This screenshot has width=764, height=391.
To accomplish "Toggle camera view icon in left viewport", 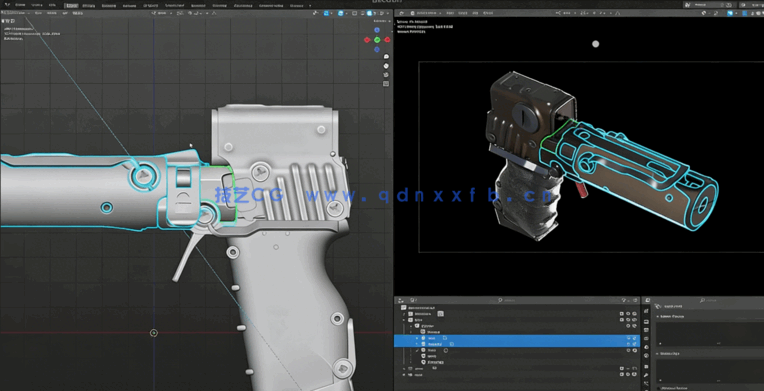I will (386, 75).
